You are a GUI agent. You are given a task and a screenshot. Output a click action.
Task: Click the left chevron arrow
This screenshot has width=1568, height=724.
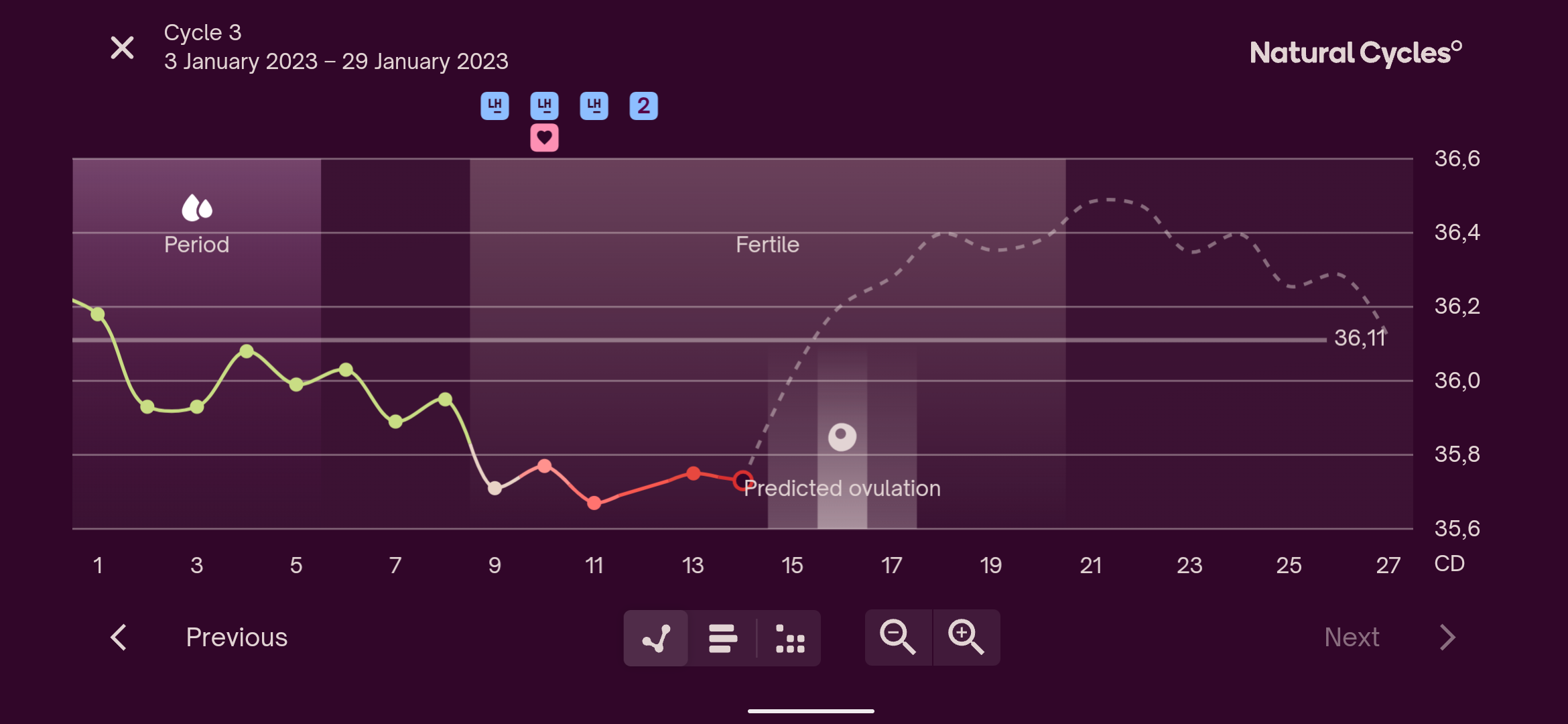[119, 638]
